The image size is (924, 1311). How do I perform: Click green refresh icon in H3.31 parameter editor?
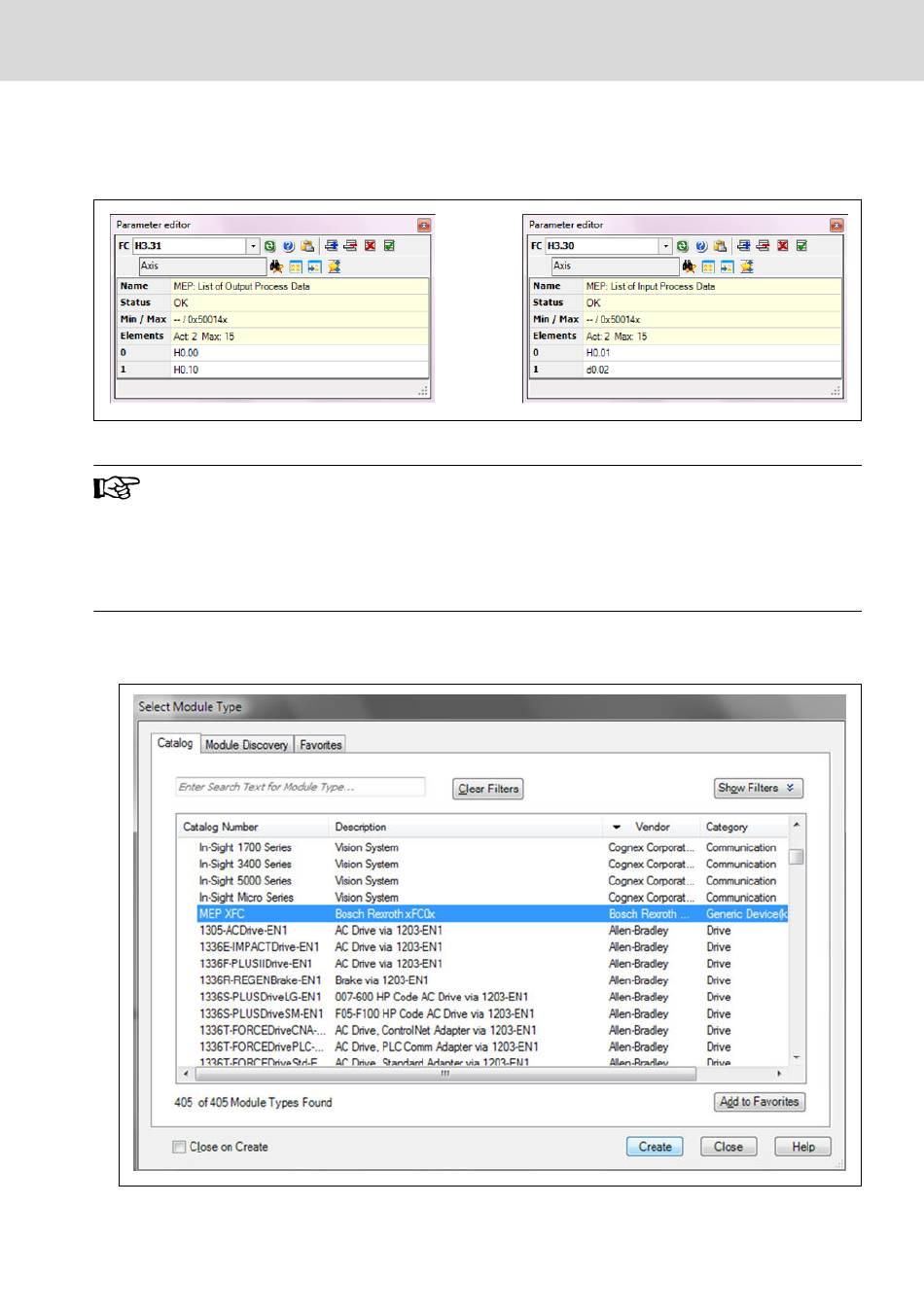[x=270, y=246]
